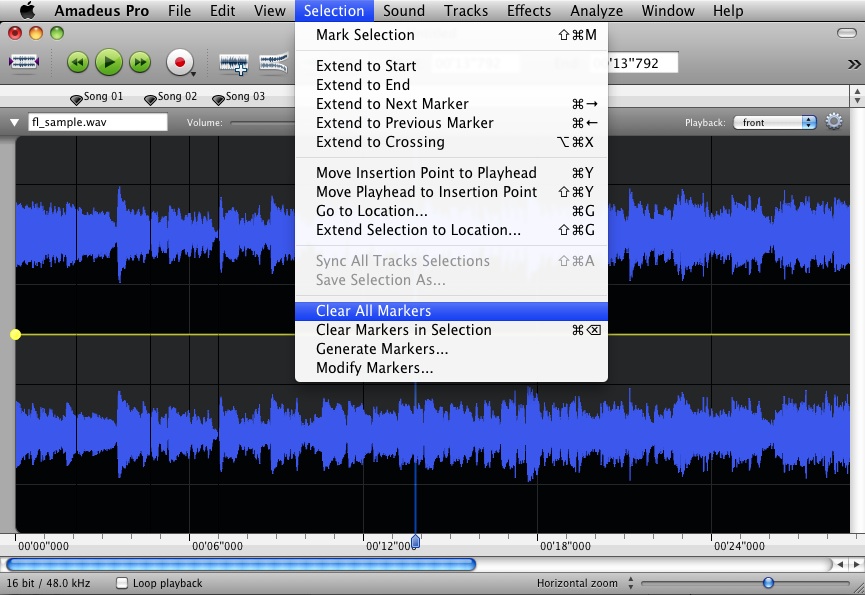Open the Effects menu

tap(528, 10)
